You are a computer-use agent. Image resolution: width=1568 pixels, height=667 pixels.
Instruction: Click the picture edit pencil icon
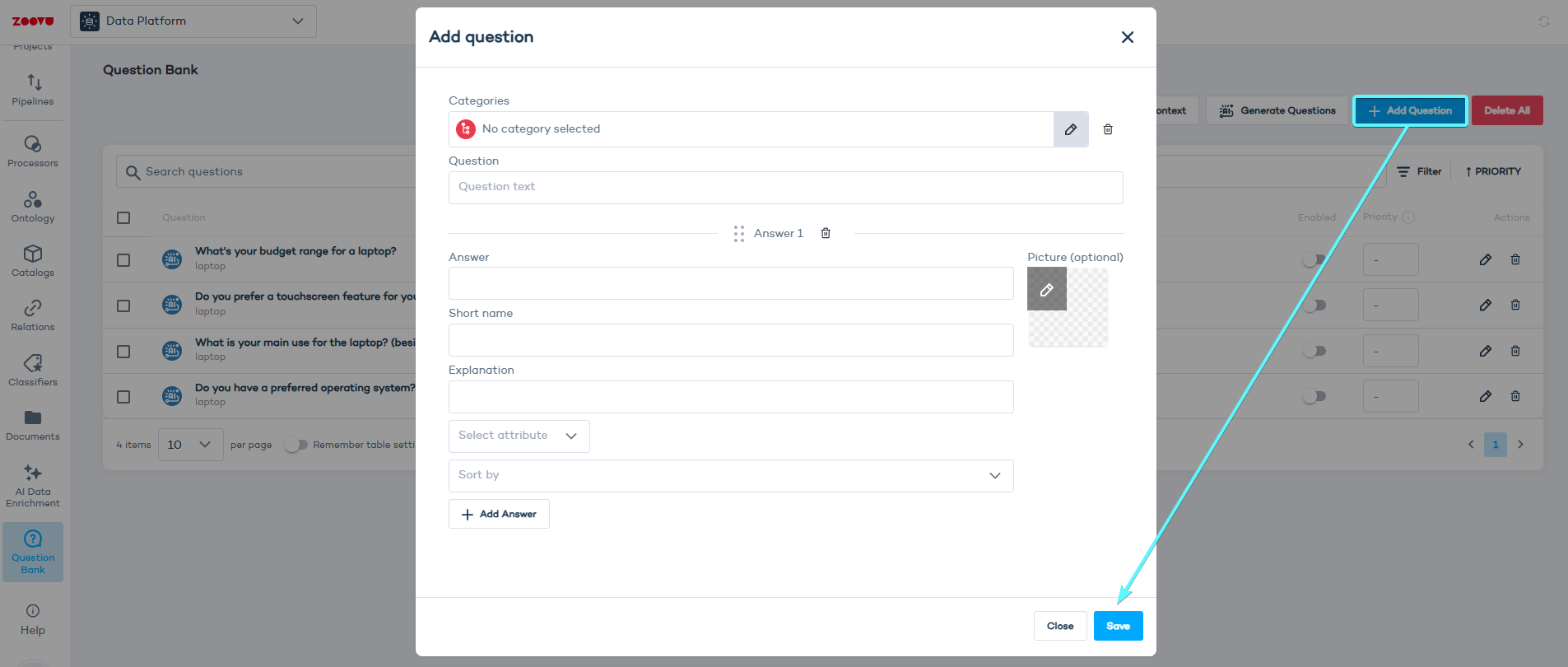click(1046, 289)
